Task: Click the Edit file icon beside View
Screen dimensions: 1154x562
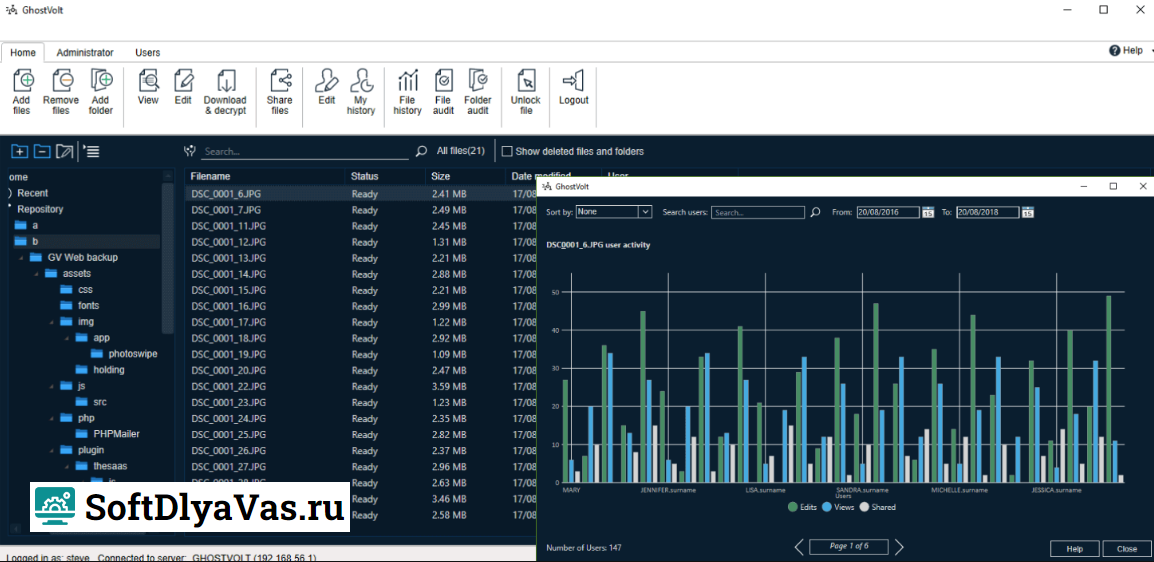Action: 183,80
